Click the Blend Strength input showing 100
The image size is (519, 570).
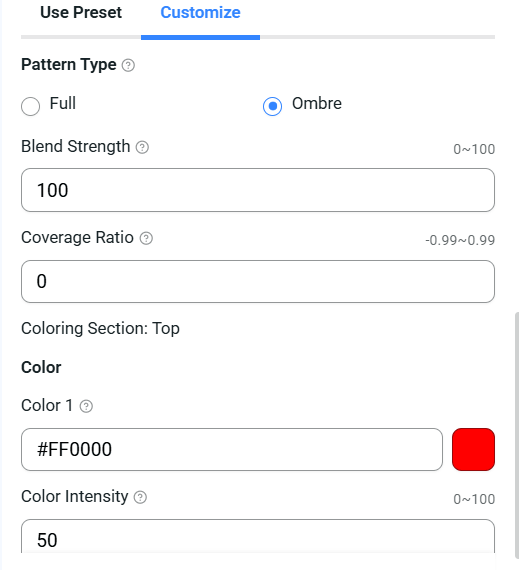[x=258, y=190]
